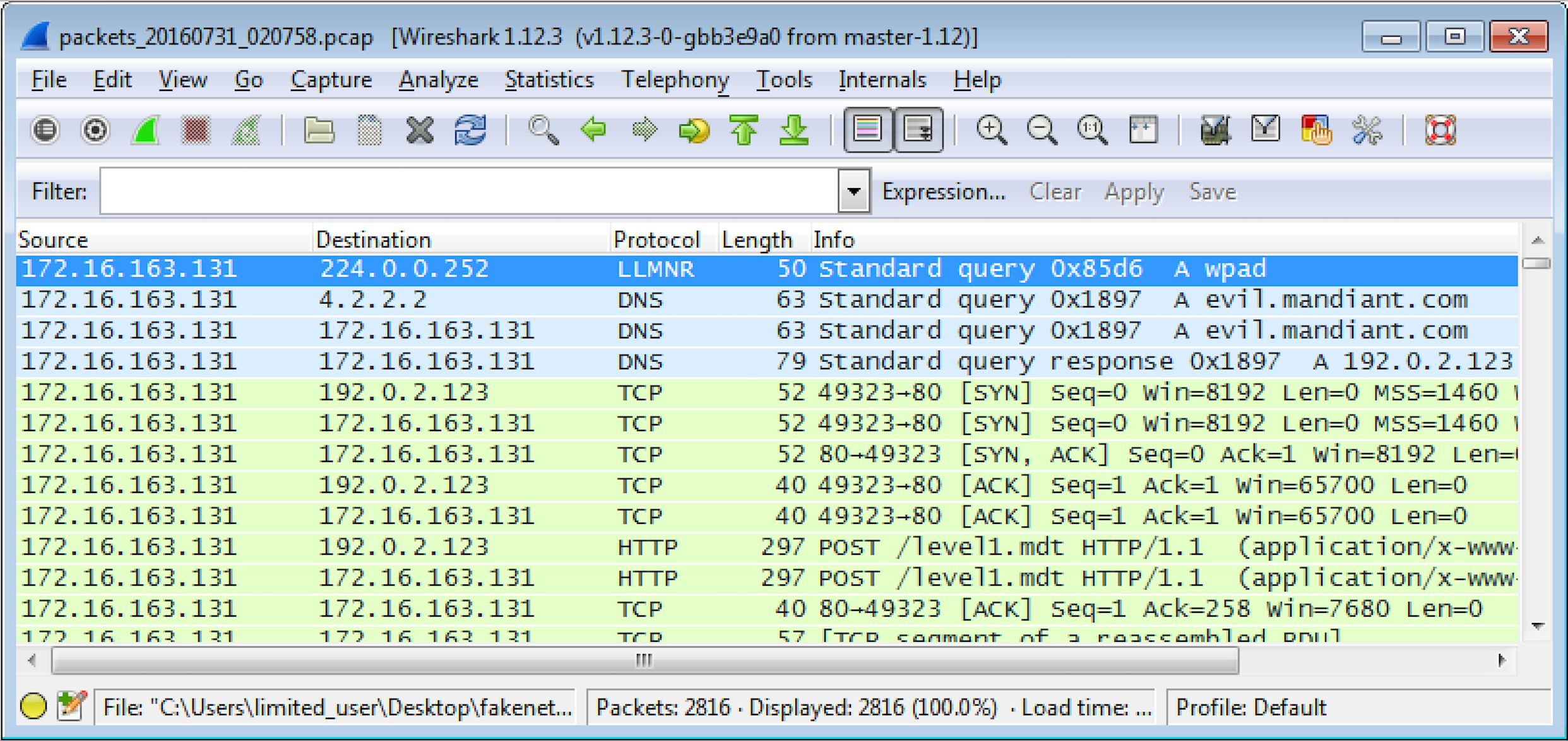
Task: Clear the display filter
Action: 1055,191
